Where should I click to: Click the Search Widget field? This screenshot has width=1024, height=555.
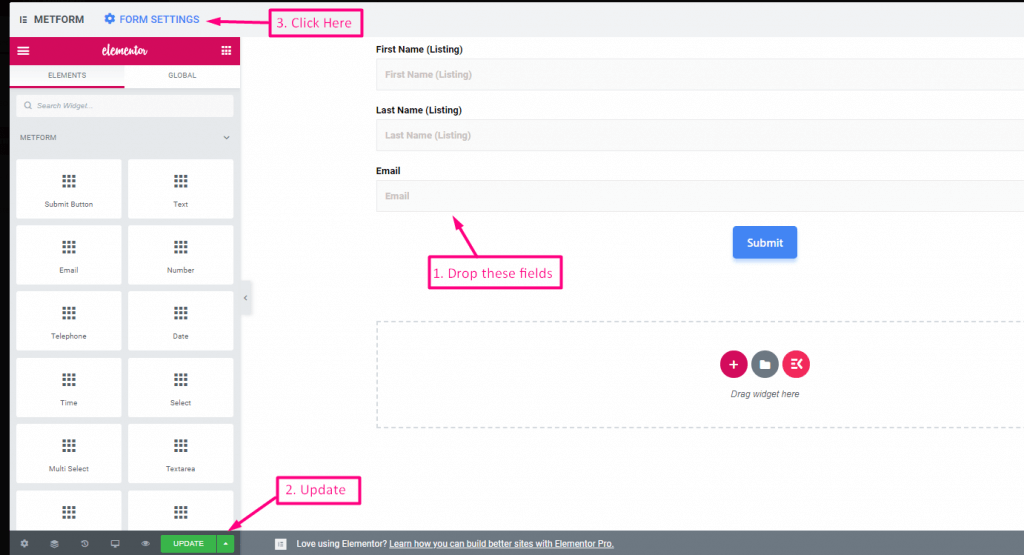(125, 106)
